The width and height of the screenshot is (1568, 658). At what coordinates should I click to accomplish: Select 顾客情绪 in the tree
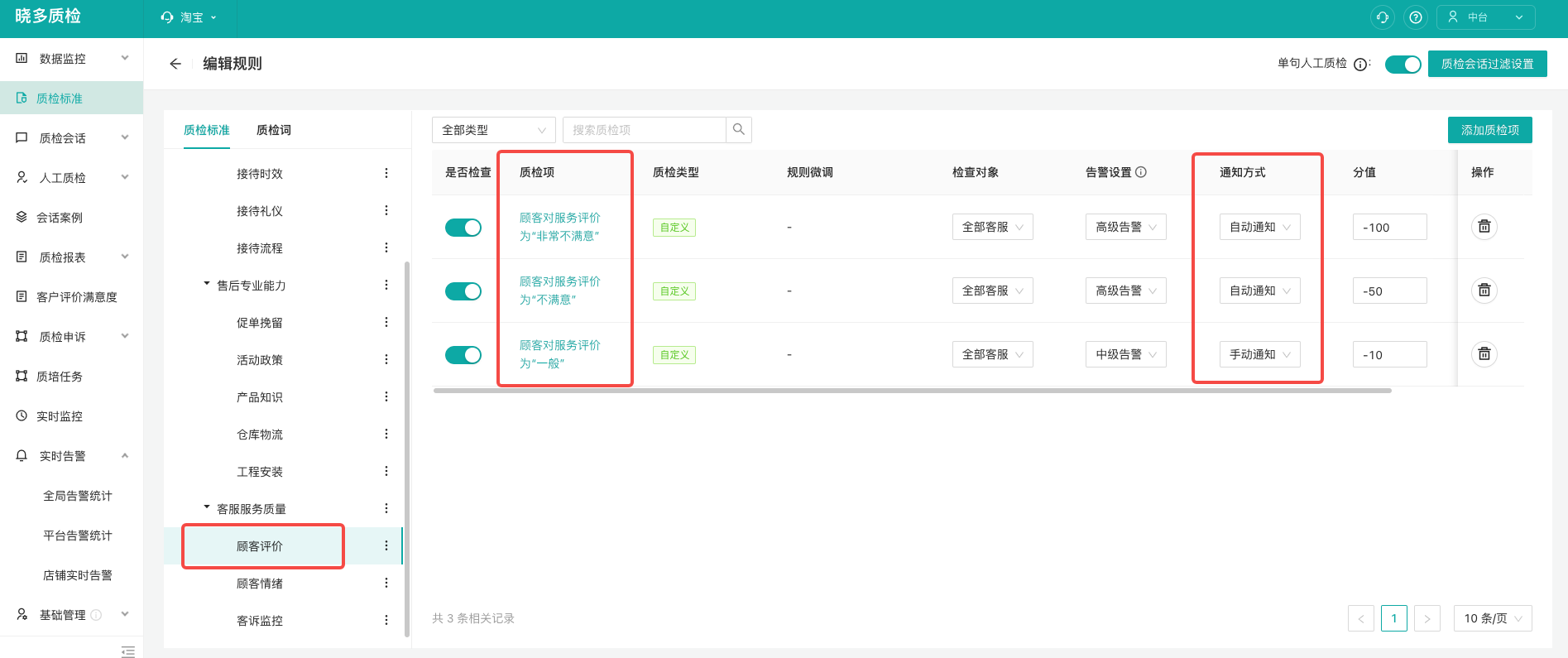260,584
